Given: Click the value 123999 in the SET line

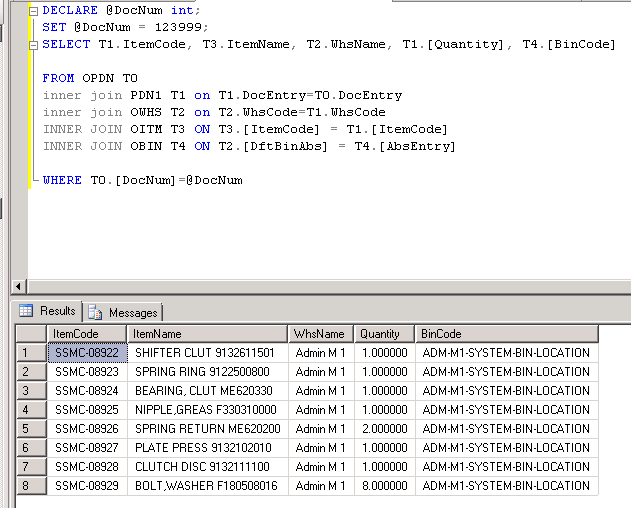Looking at the screenshot, I should pyautogui.click(x=178, y=27).
